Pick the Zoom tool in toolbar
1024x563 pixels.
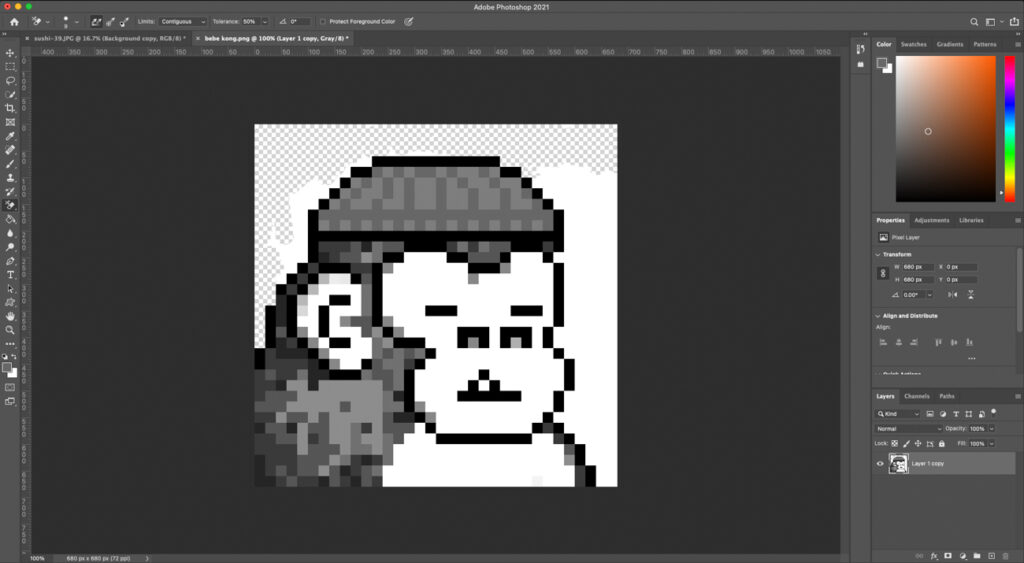tap(10, 329)
